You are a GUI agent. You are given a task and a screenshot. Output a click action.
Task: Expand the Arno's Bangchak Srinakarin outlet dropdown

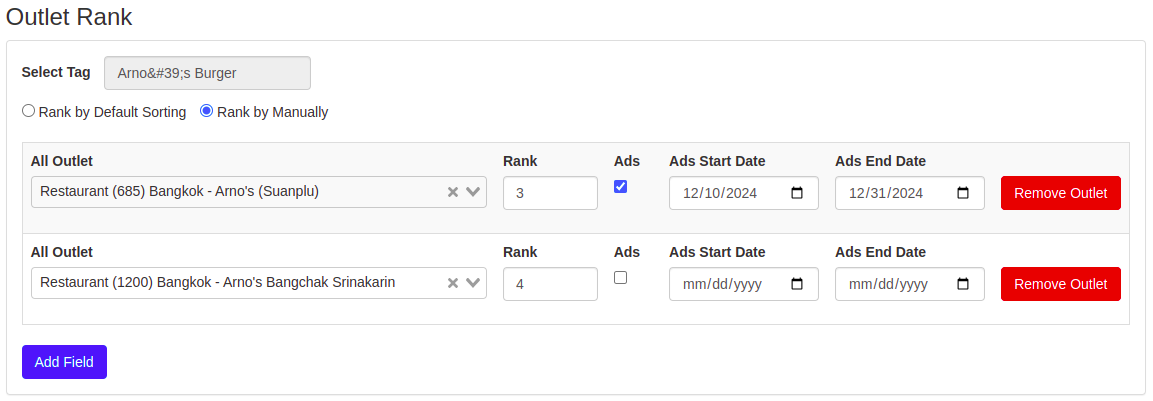pos(474,283)
